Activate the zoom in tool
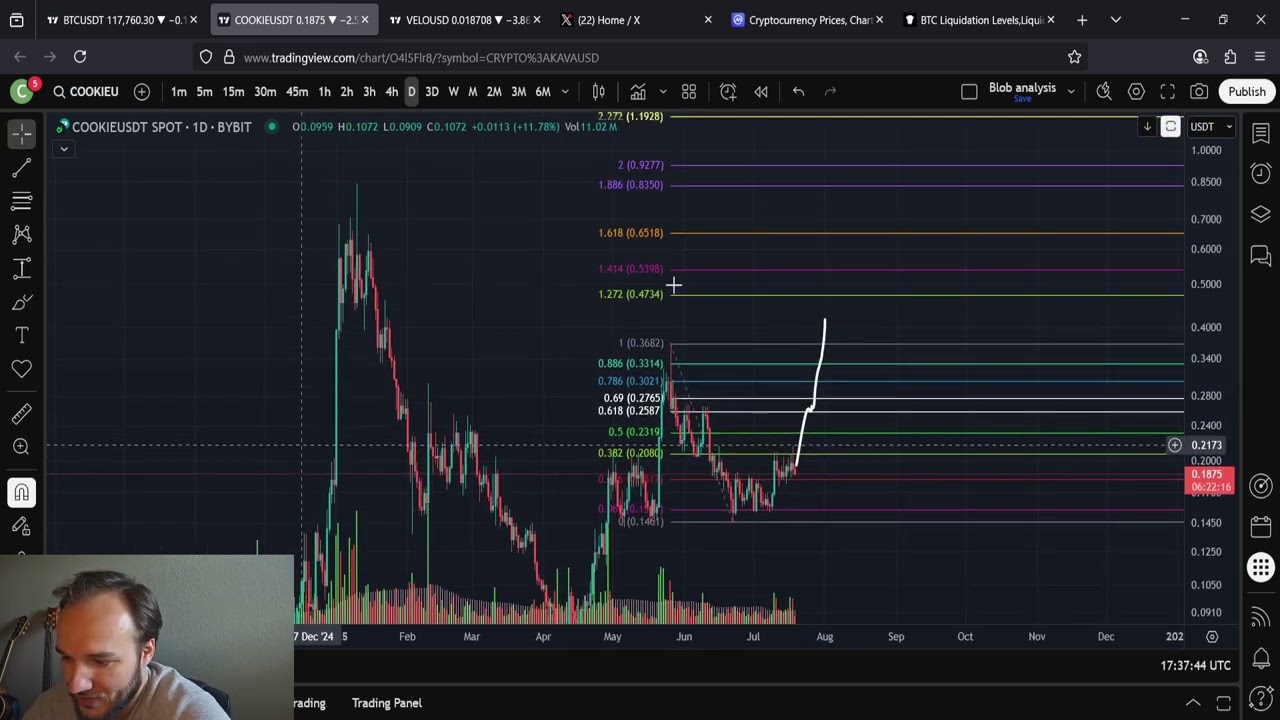 coord(22,447)
